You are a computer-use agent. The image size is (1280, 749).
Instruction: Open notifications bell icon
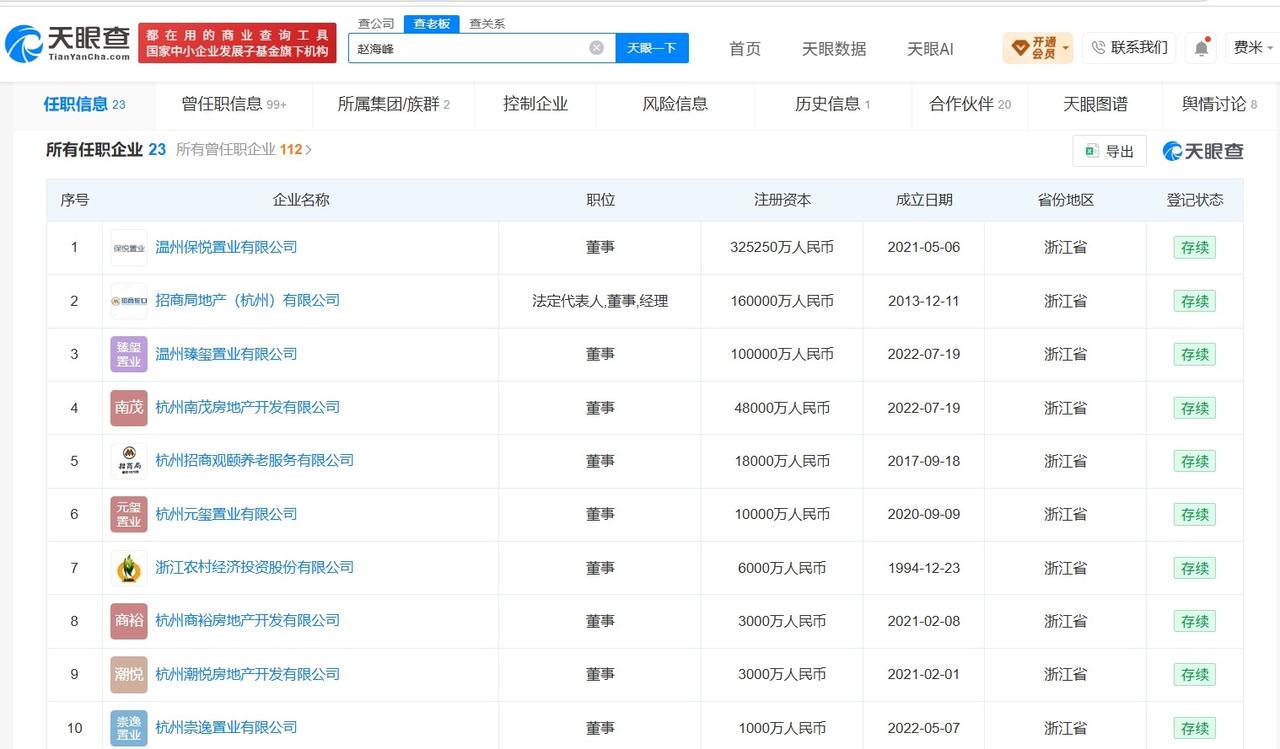pos(1201,47)
